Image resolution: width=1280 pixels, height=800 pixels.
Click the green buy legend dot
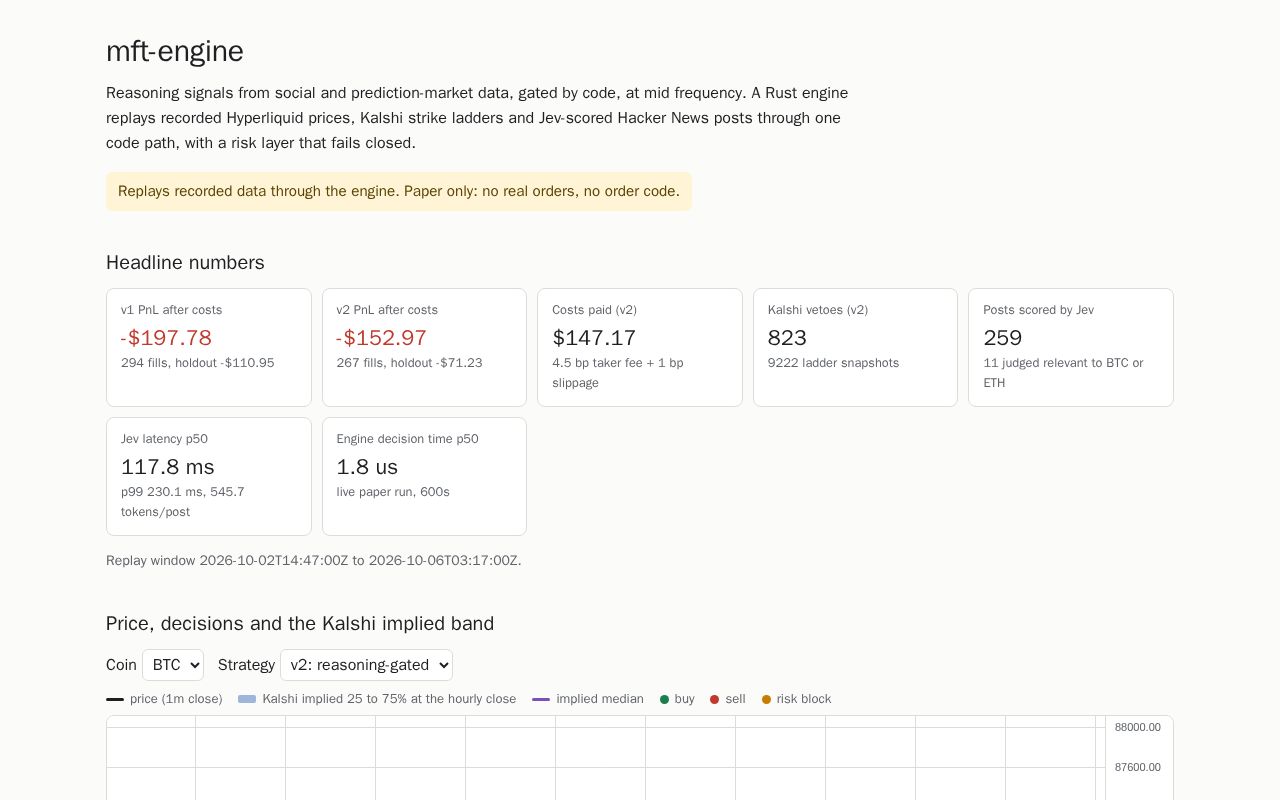pos(664,699)
